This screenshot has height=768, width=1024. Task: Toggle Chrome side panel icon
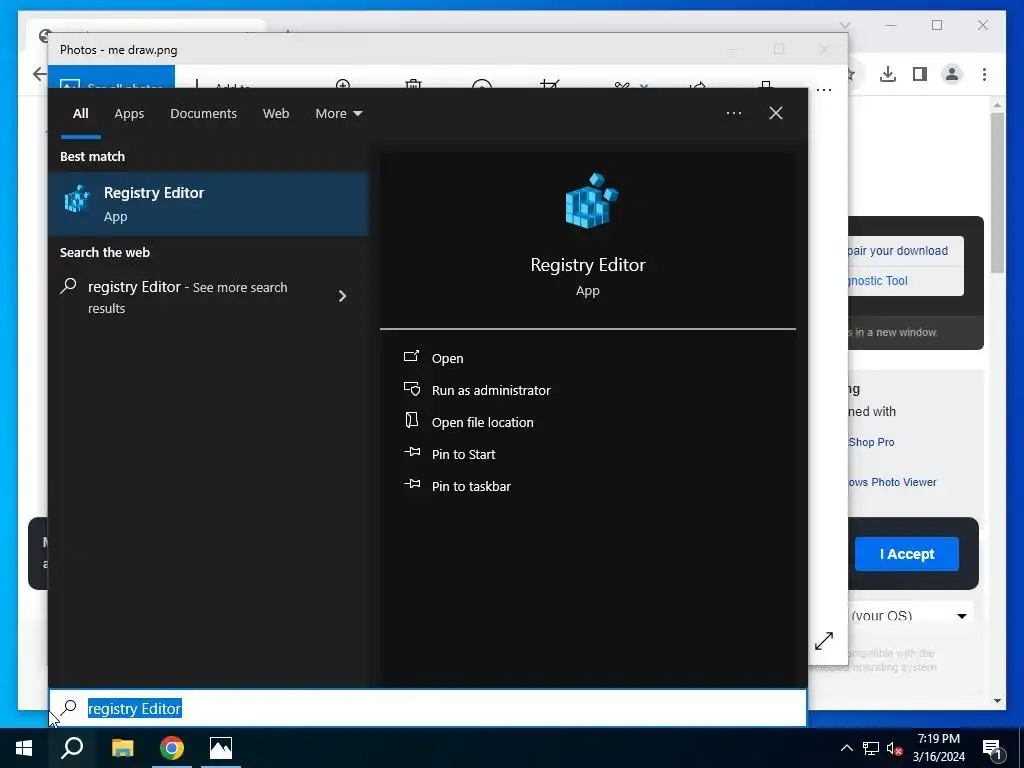[920, 74]
